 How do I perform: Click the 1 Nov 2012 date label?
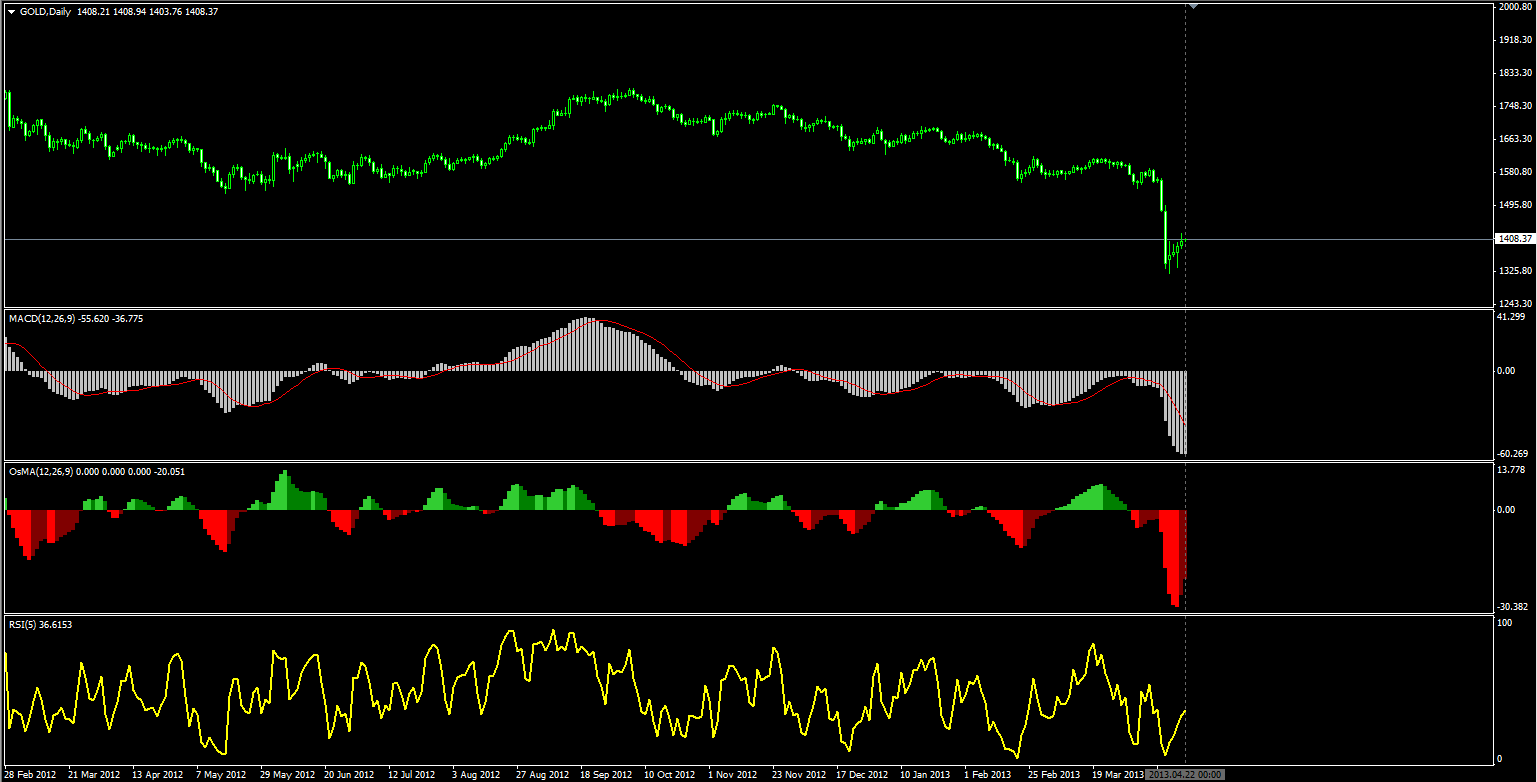733,774
